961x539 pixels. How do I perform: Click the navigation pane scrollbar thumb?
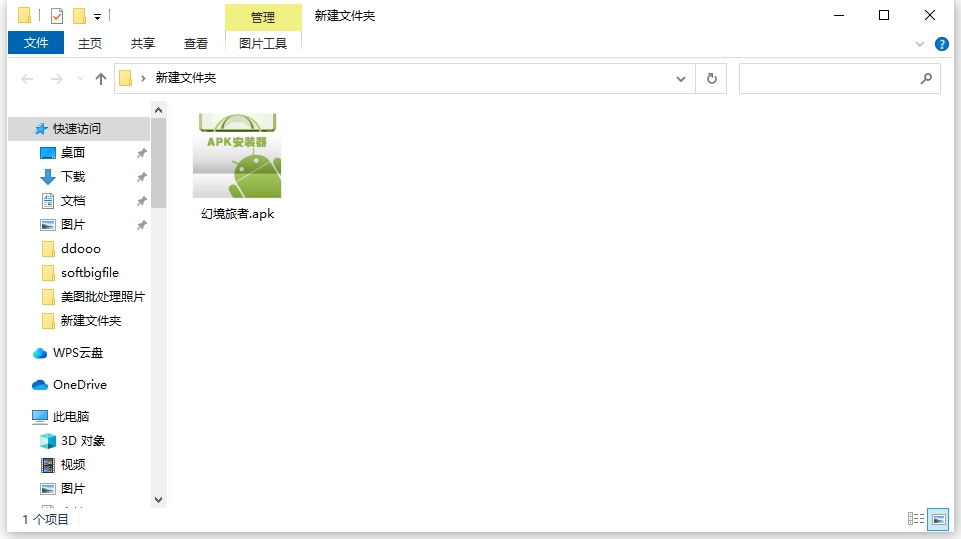159,163
